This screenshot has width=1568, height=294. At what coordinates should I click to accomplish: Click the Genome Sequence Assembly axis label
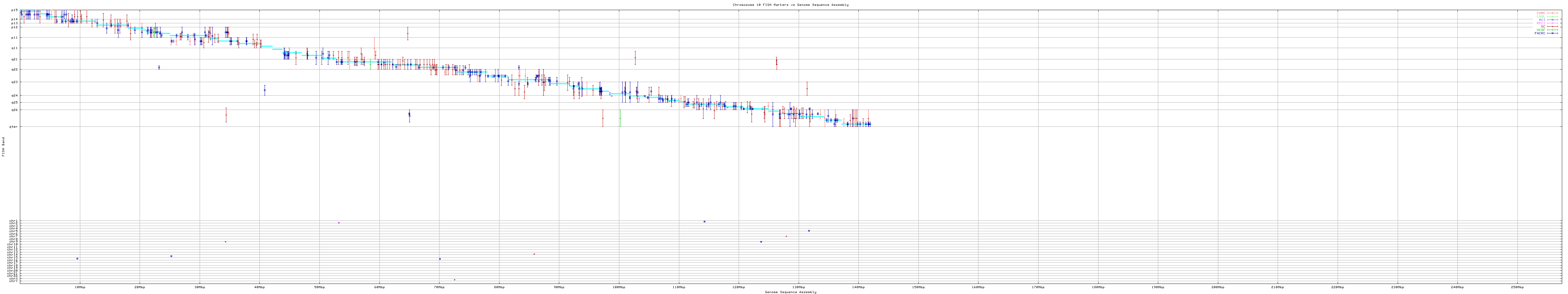(790, 292)
